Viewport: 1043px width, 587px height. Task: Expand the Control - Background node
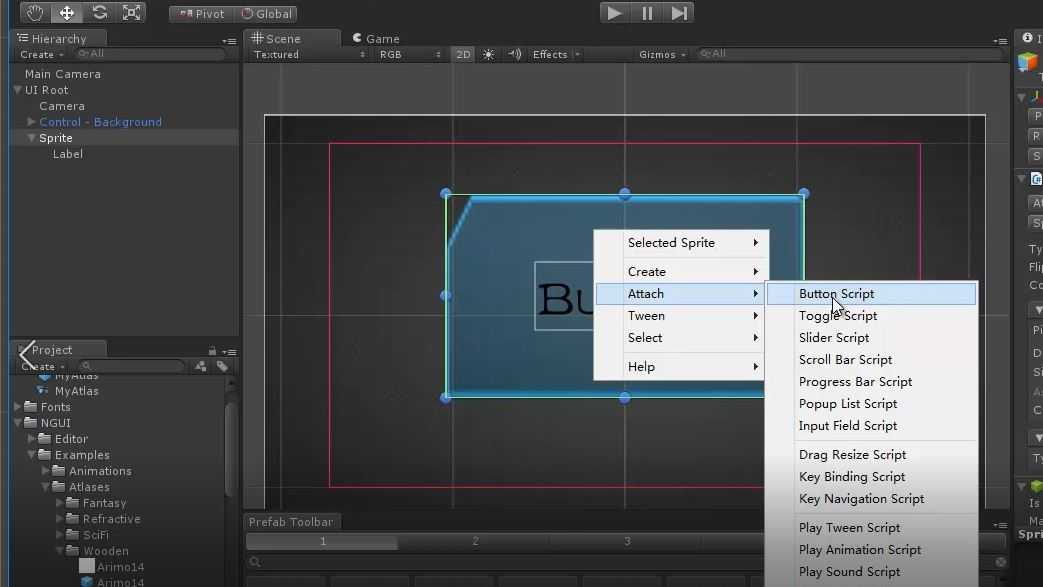[31, 122]
